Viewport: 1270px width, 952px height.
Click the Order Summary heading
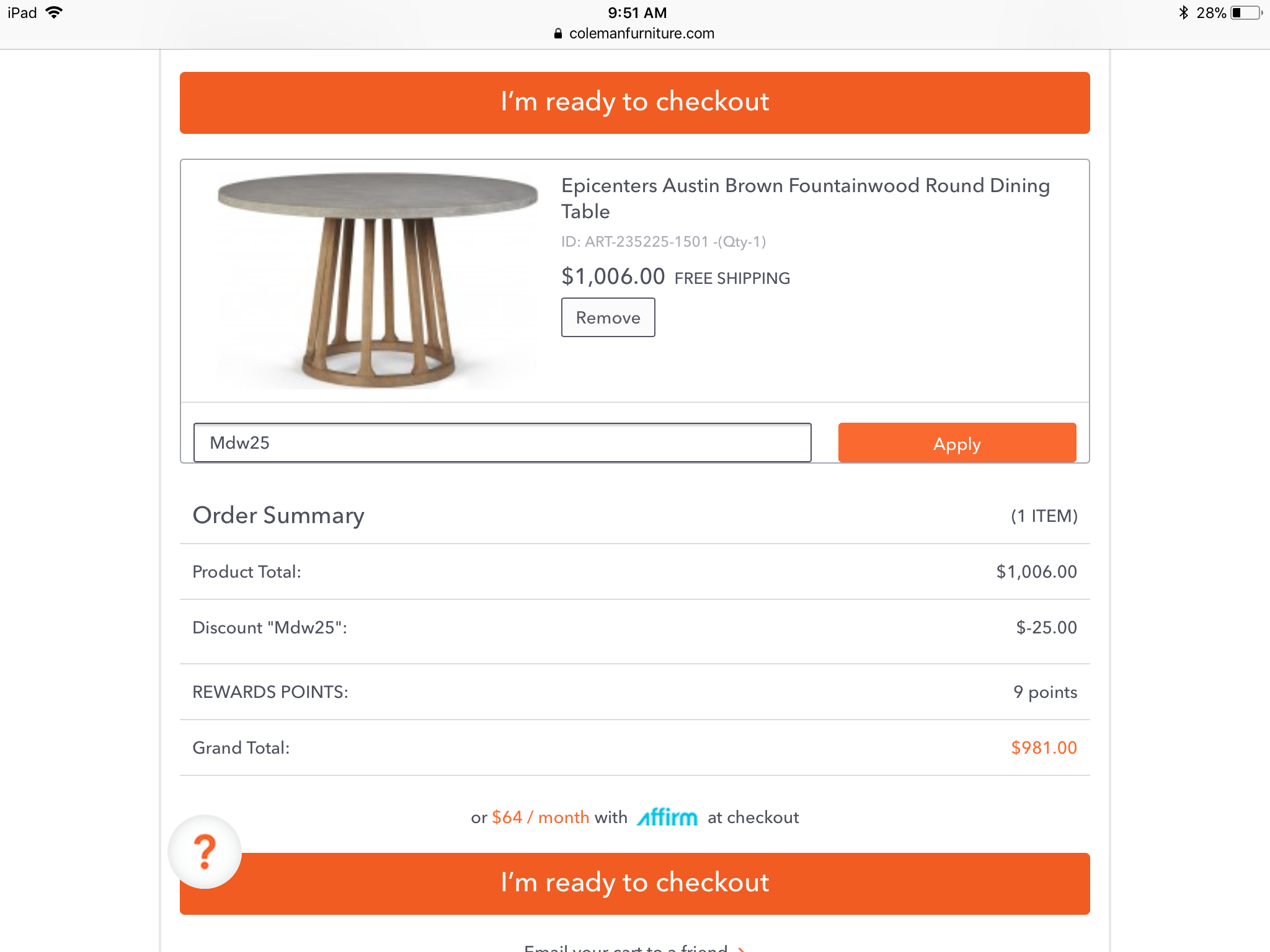point(278,515)
